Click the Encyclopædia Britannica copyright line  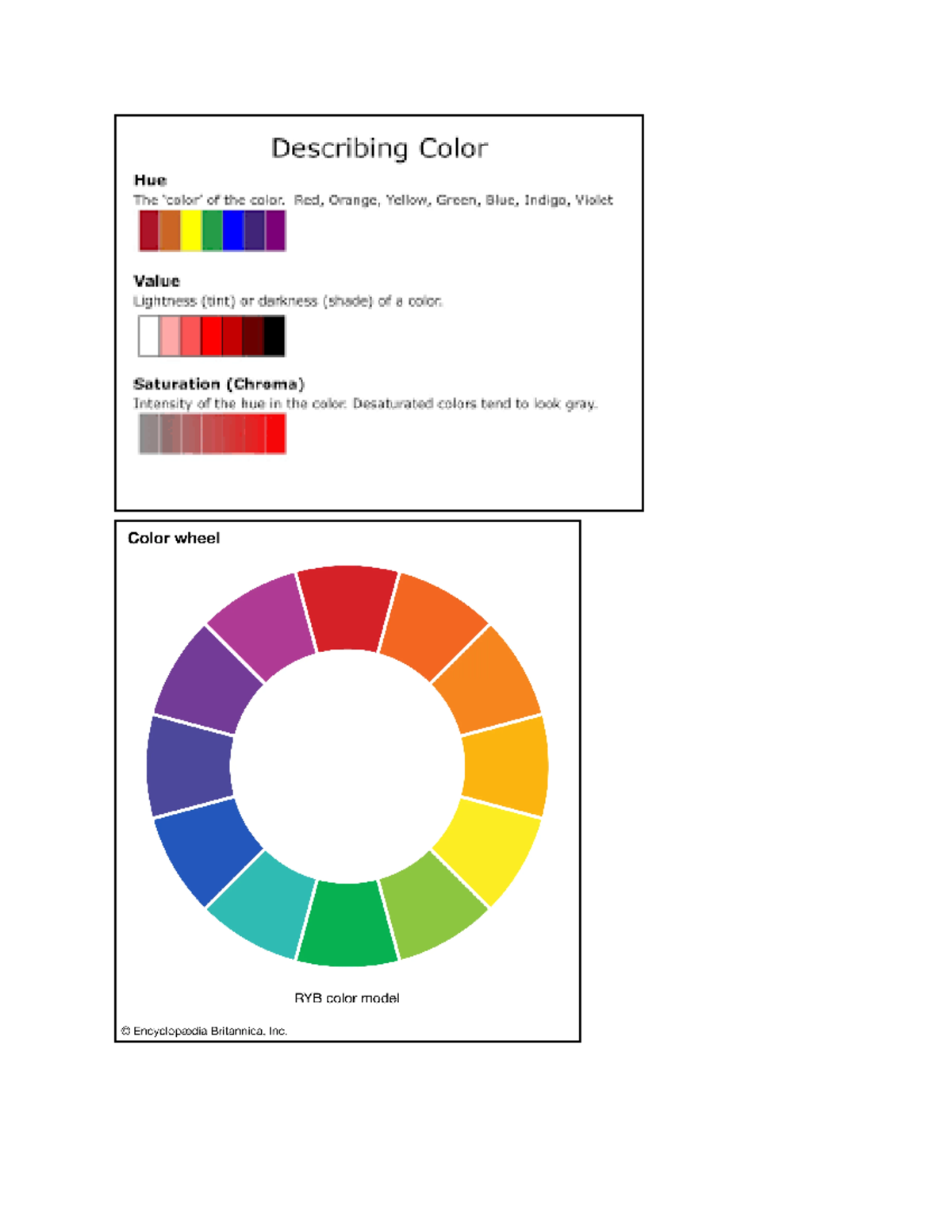pos(204,1031)
